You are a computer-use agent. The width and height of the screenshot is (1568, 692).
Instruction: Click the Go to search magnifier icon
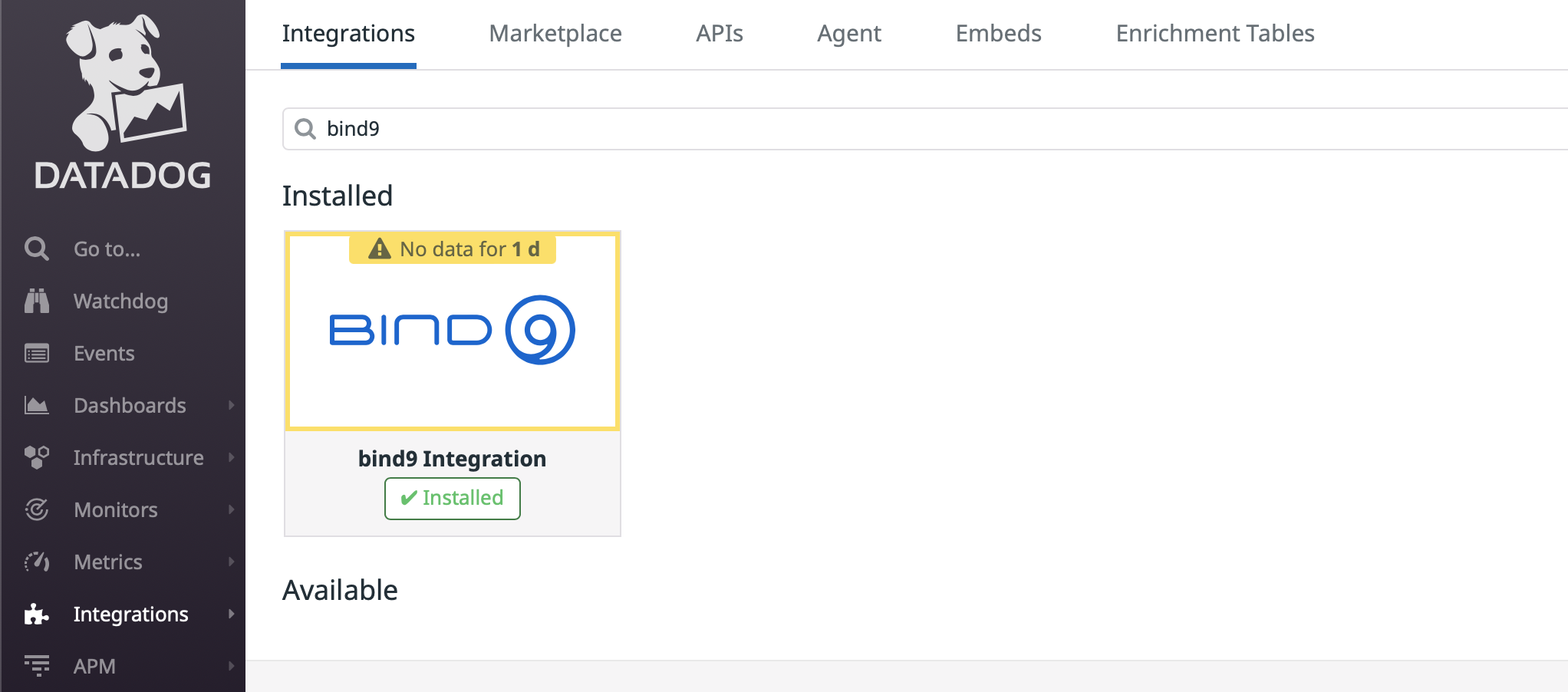[37, 249]
